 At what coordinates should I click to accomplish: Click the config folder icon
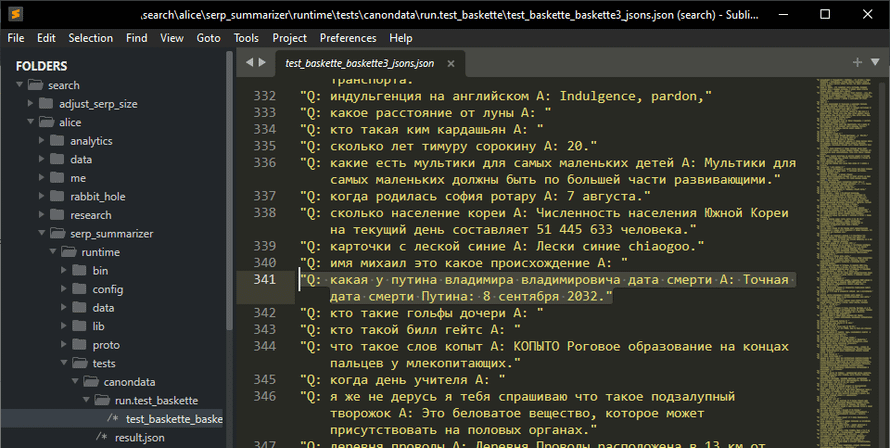pyautogui.click(x=79, y=290)
